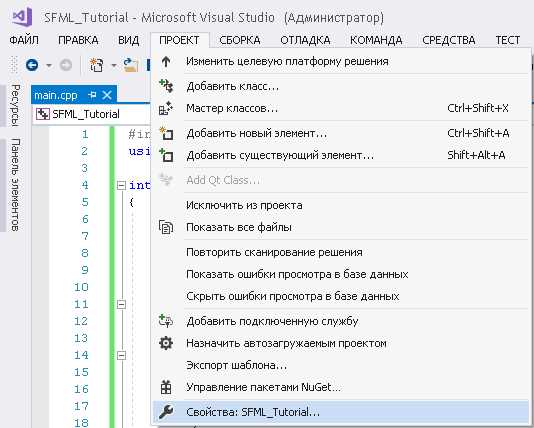Choose Изменить целевую платформу решения
The image size is (534, 428).
pos(341,61)
